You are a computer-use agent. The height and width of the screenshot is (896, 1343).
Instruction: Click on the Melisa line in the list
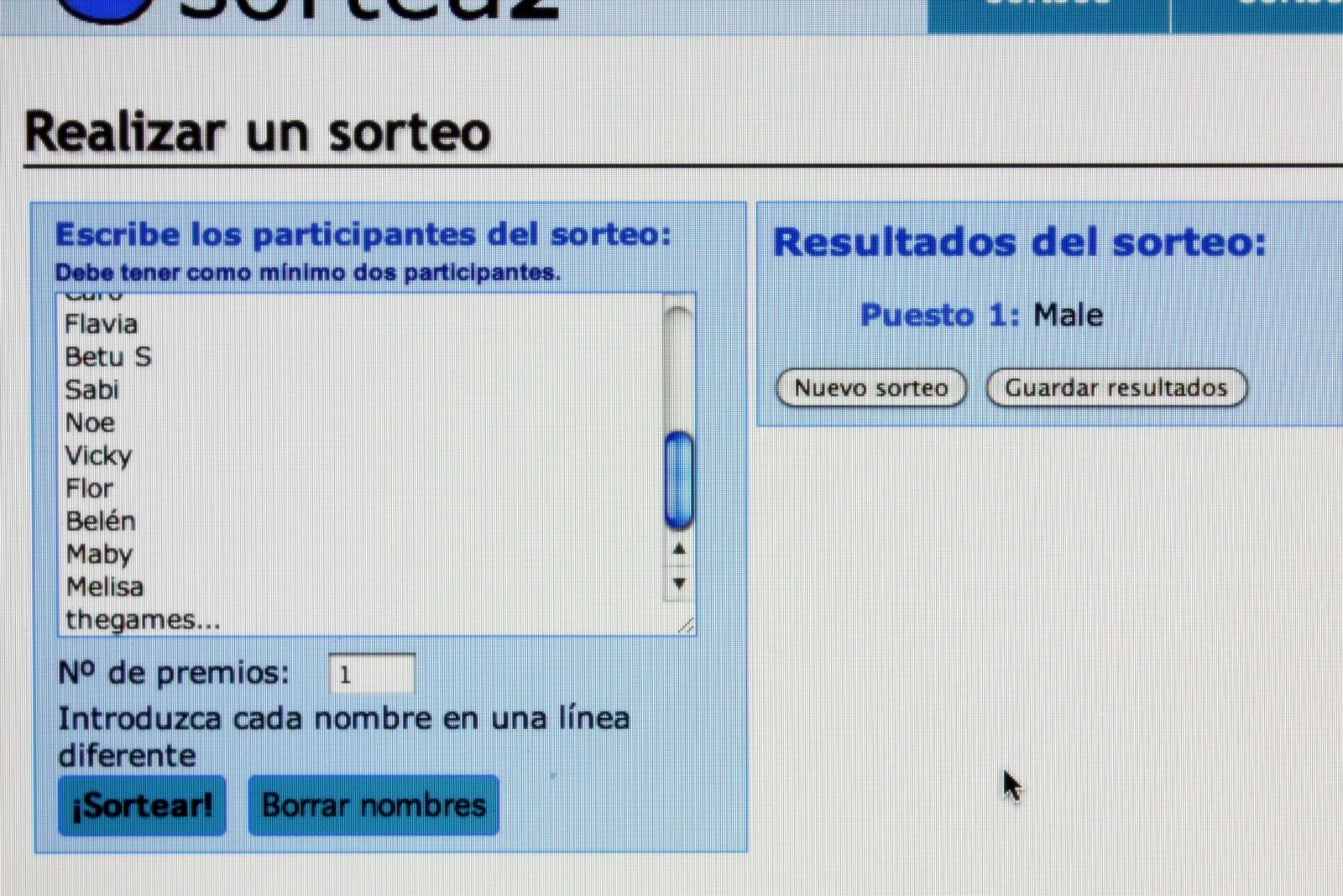point(105,587)
